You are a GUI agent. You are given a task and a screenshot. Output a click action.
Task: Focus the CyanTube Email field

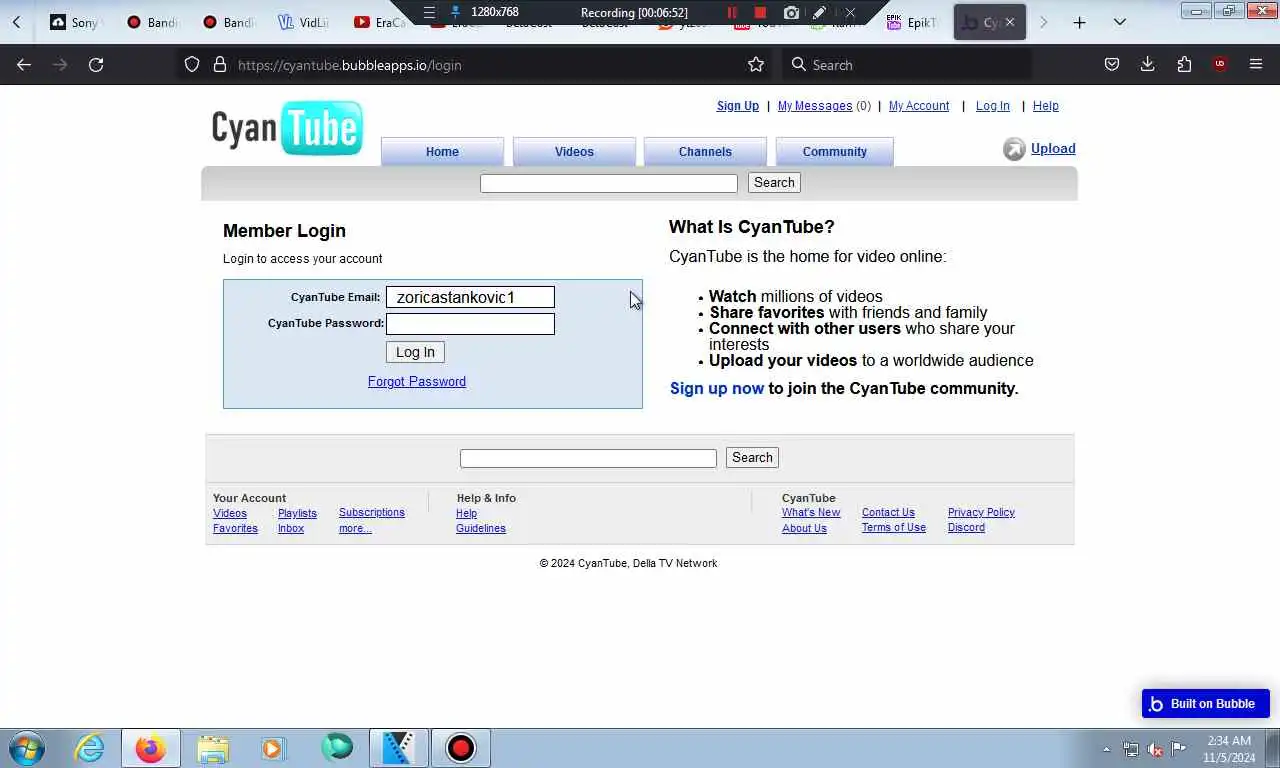click(470, 297)
